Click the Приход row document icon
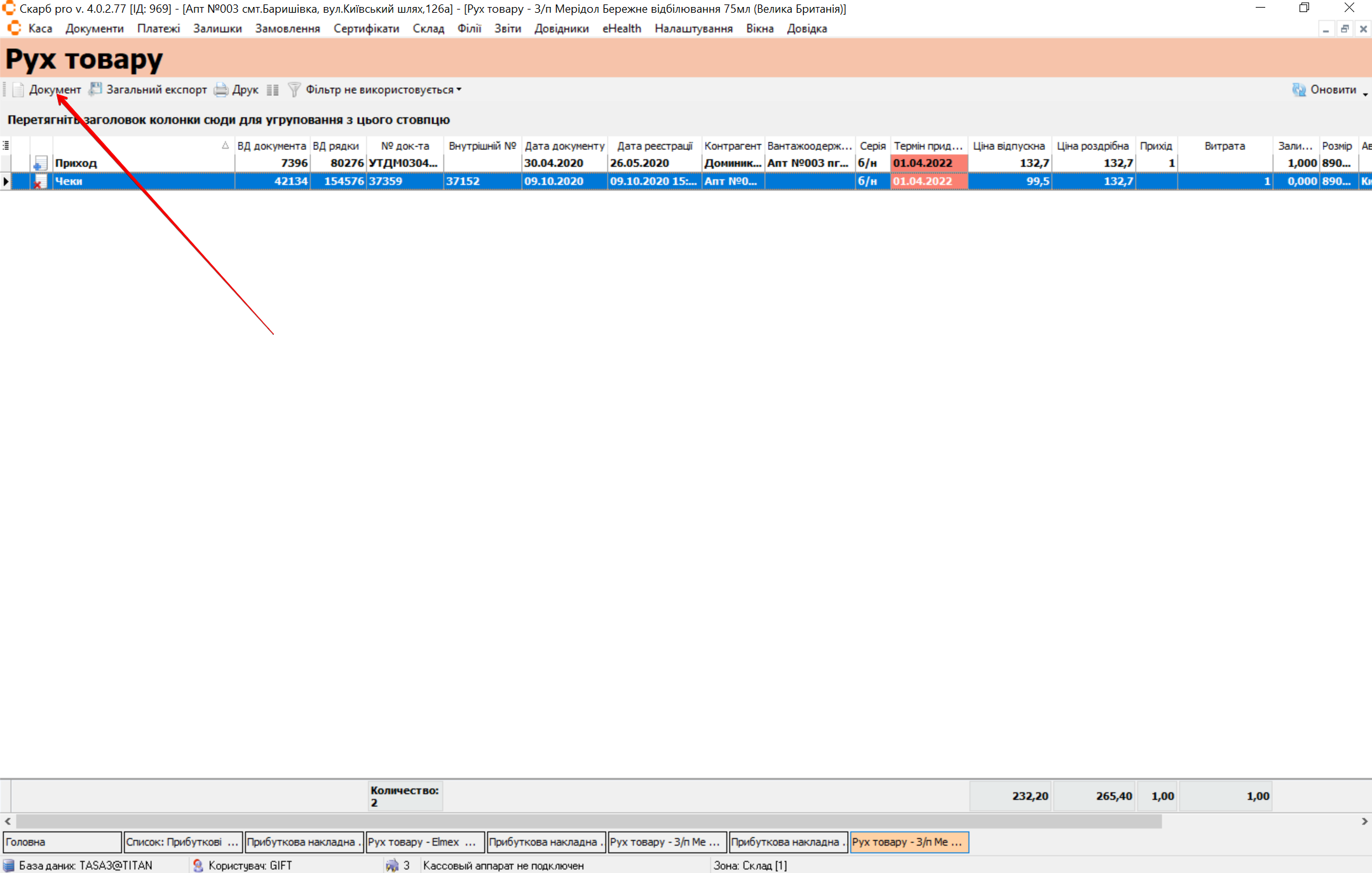The image size is (1372, 873). click(x=41, y=163)
